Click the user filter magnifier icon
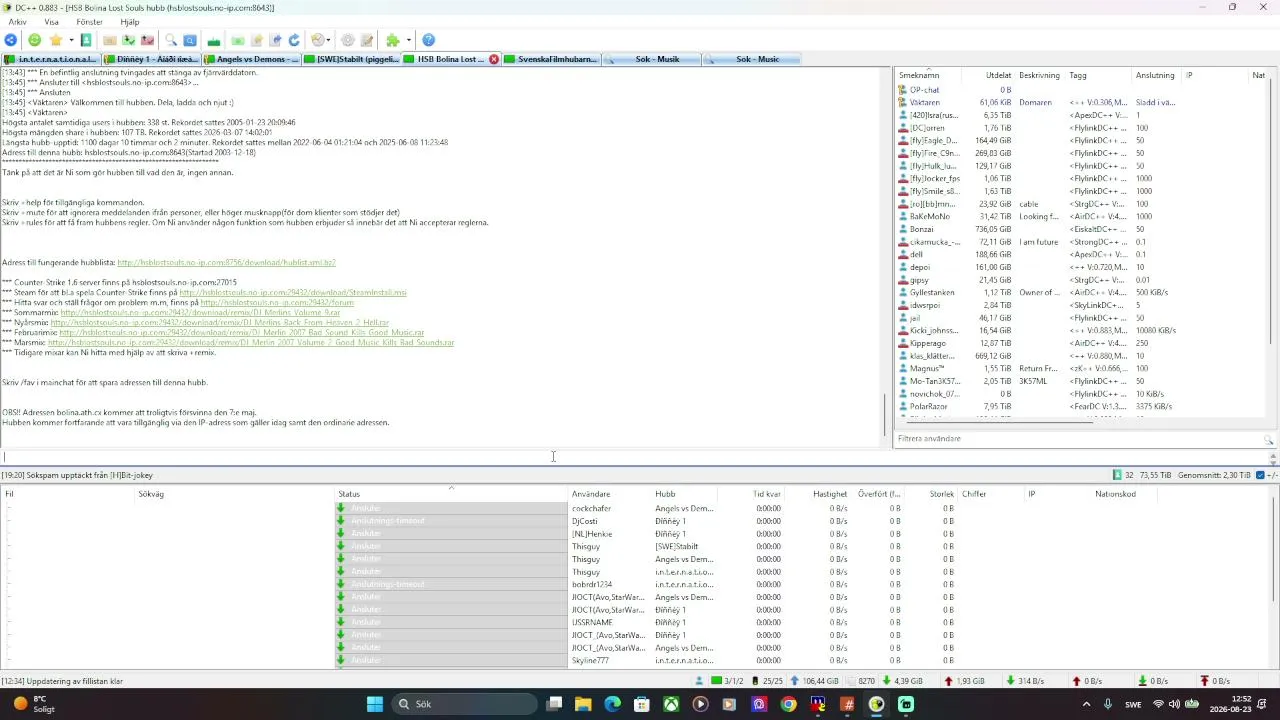1280x720 pixels. (1269, 439)
